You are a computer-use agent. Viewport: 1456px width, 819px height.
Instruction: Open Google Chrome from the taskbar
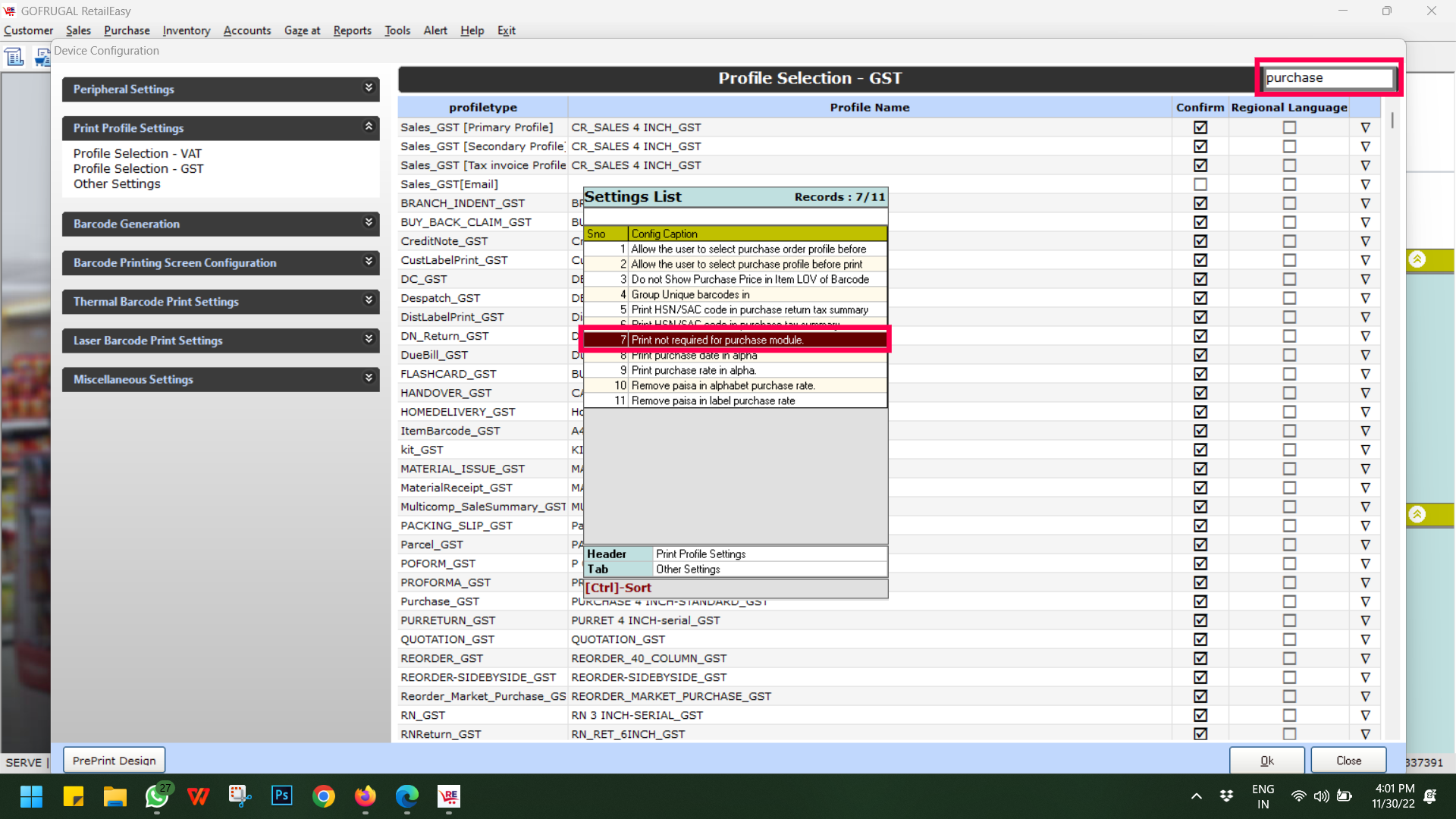tap(323, 796)
